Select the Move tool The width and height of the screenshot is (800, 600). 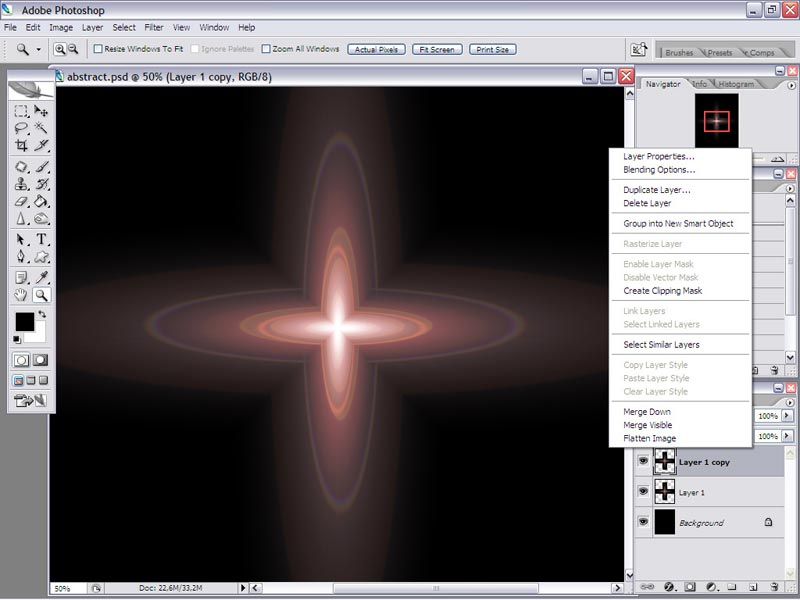[x=41, y=111]
